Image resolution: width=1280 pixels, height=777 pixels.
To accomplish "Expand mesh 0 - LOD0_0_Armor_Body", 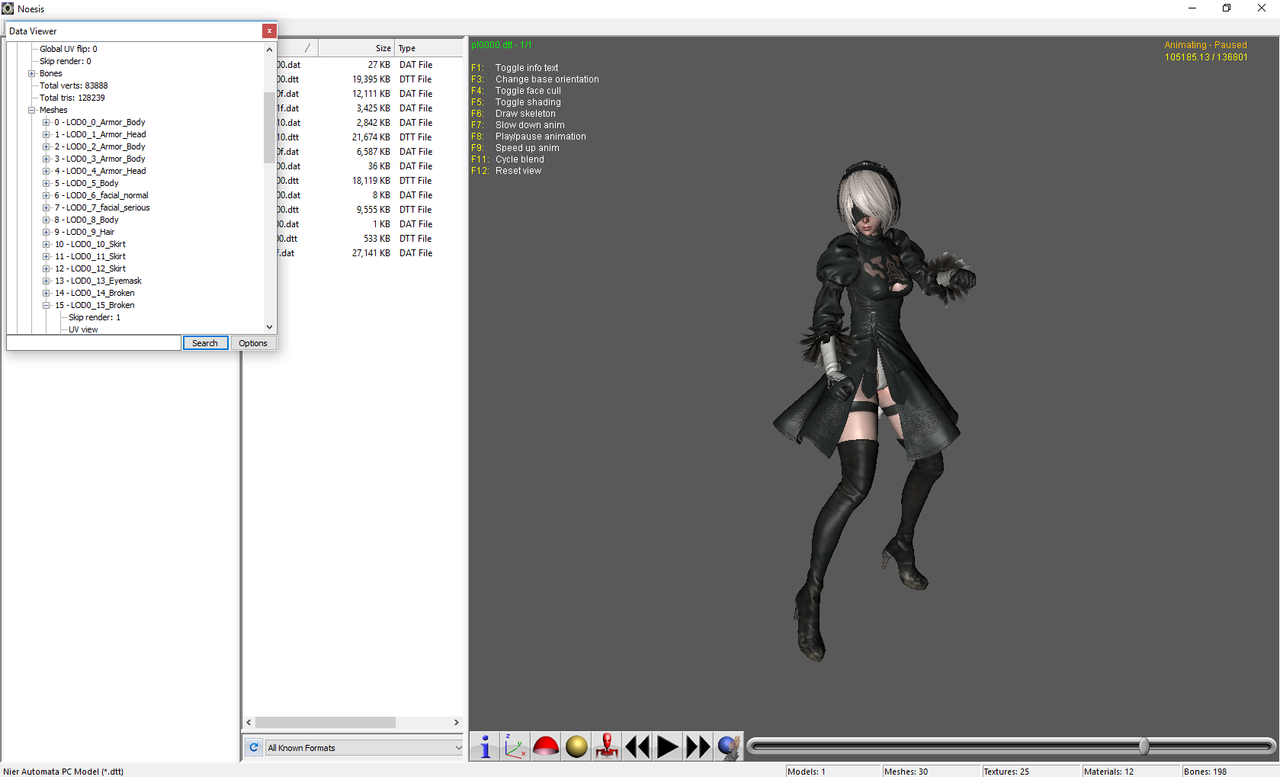I will tap(46, 122).
